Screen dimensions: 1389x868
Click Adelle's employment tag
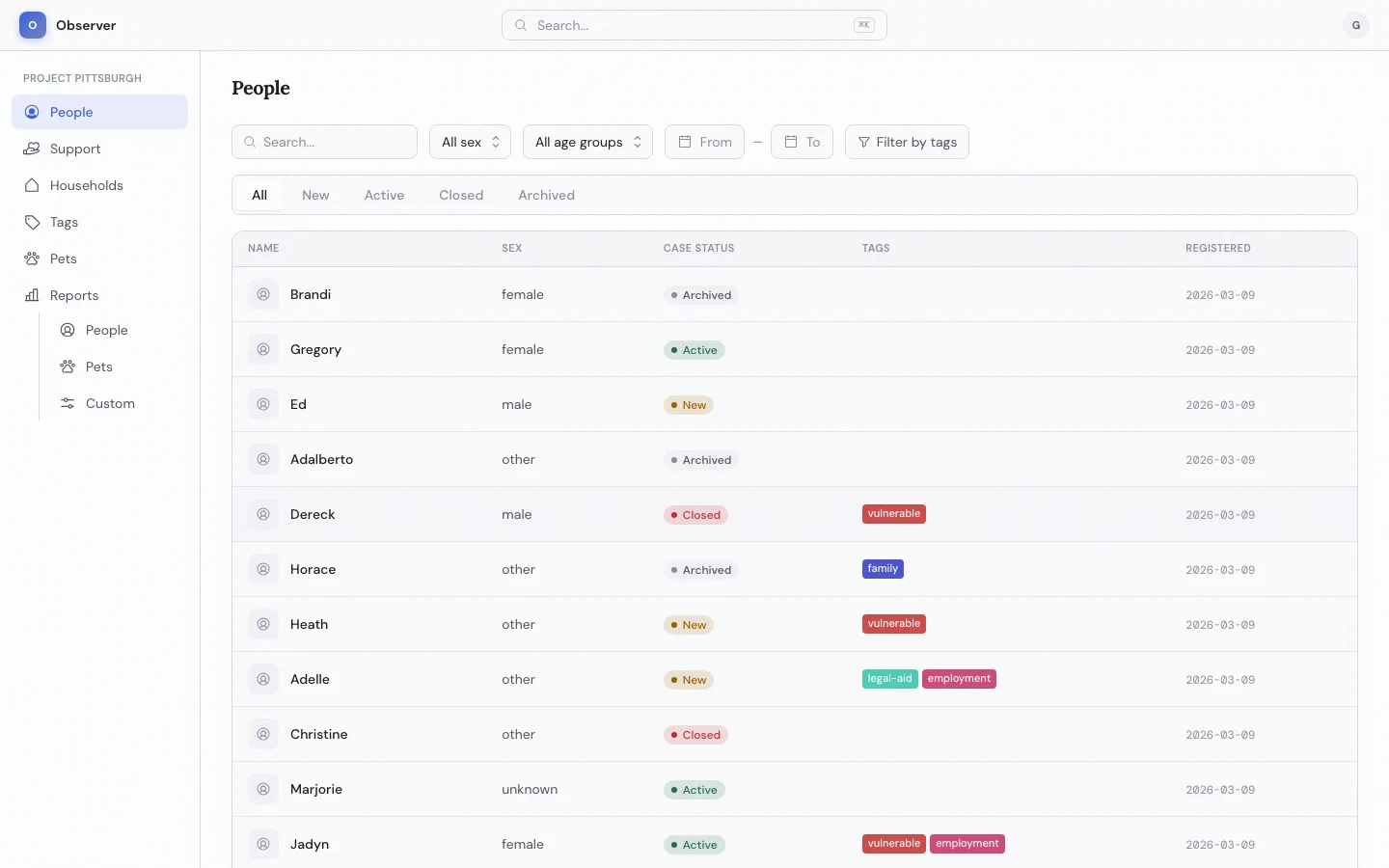959,679
